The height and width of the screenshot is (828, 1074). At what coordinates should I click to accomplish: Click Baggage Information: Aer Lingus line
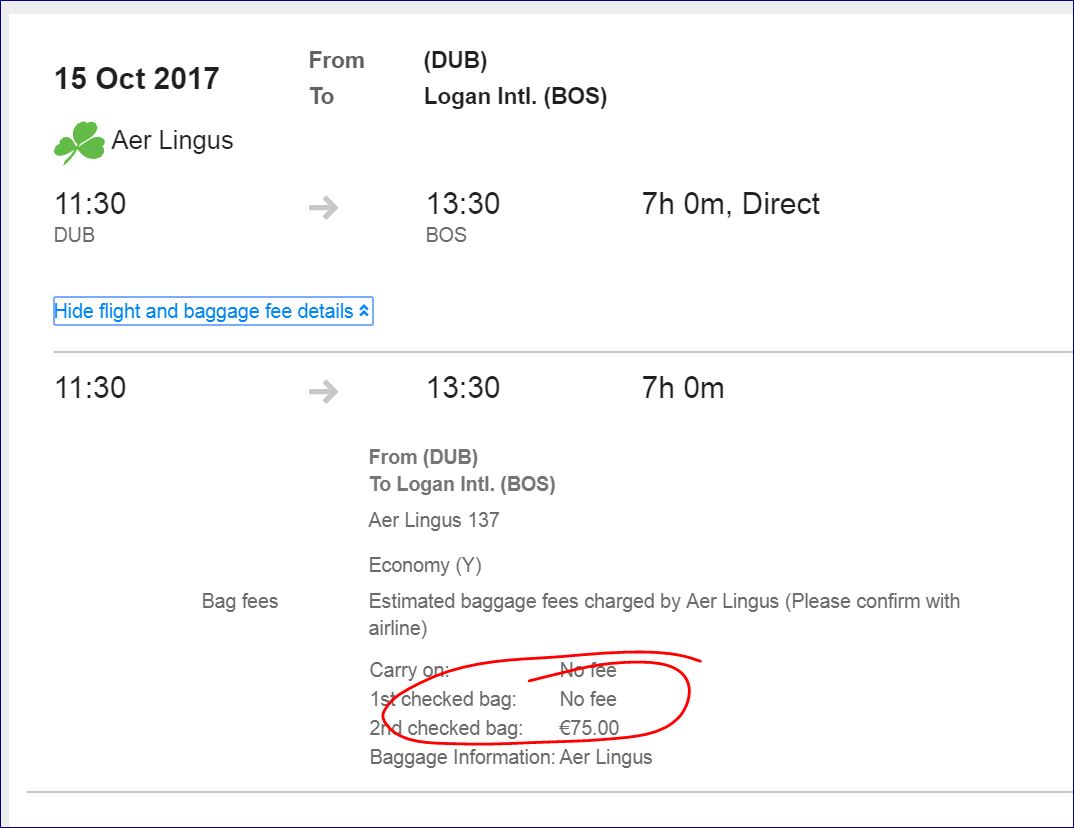click(x=510, y=757)
